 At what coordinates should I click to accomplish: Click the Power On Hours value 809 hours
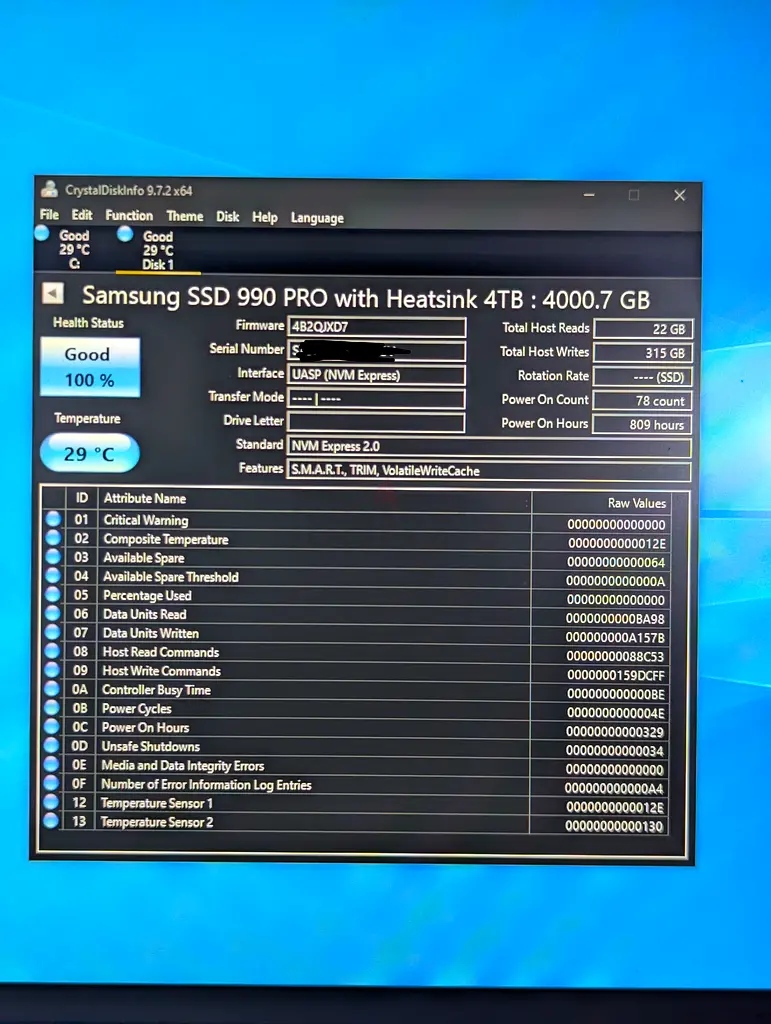(x=642, y=424)
